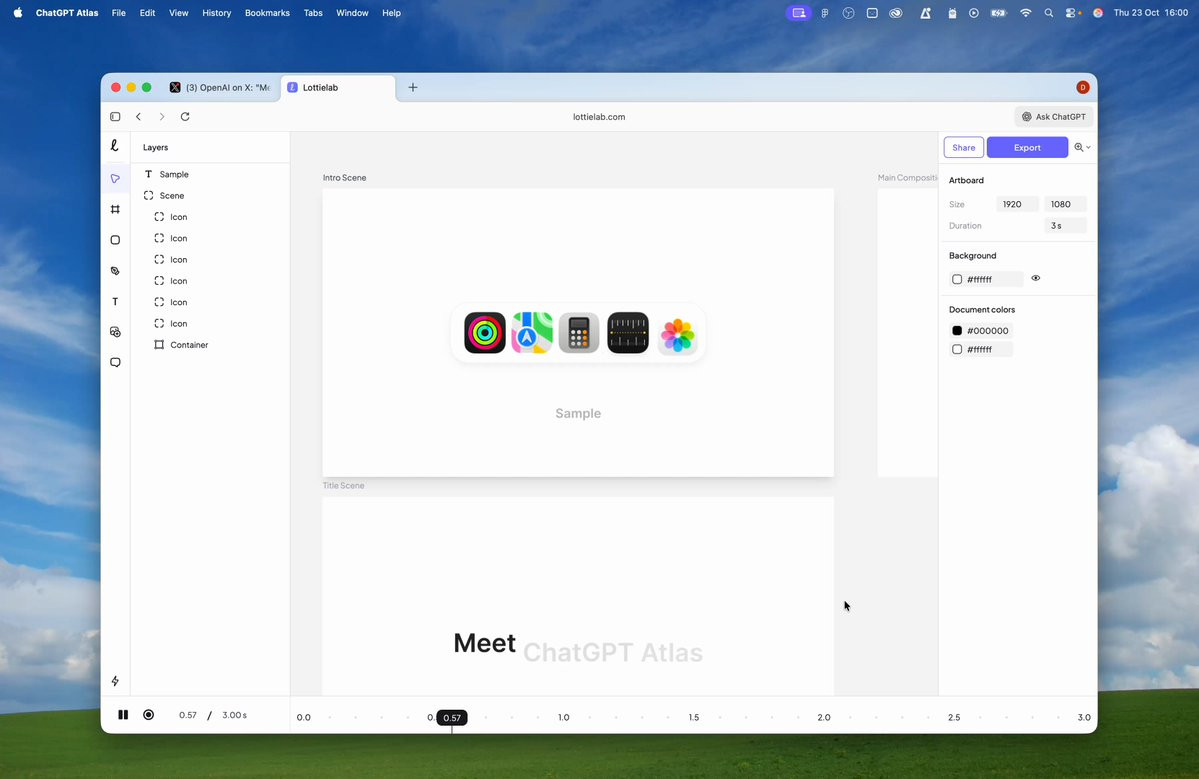The image size is (1199, 779).
Task: Click the Duration field showing 3 s
Action: 1064,226
